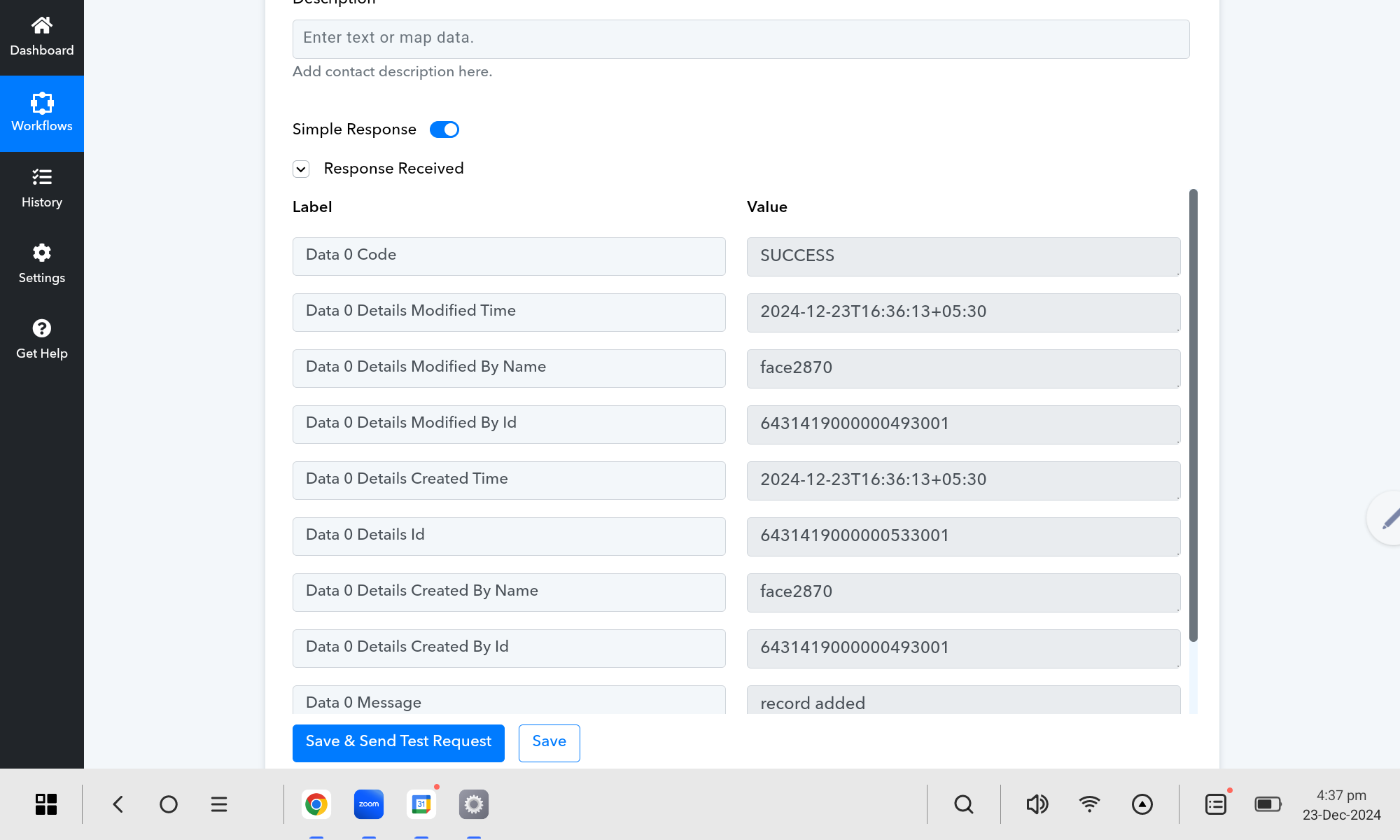This screenshot has height=840, width=1400.
Task: Click the Save button
Action: pyautogui.click(x=549, y=743)
